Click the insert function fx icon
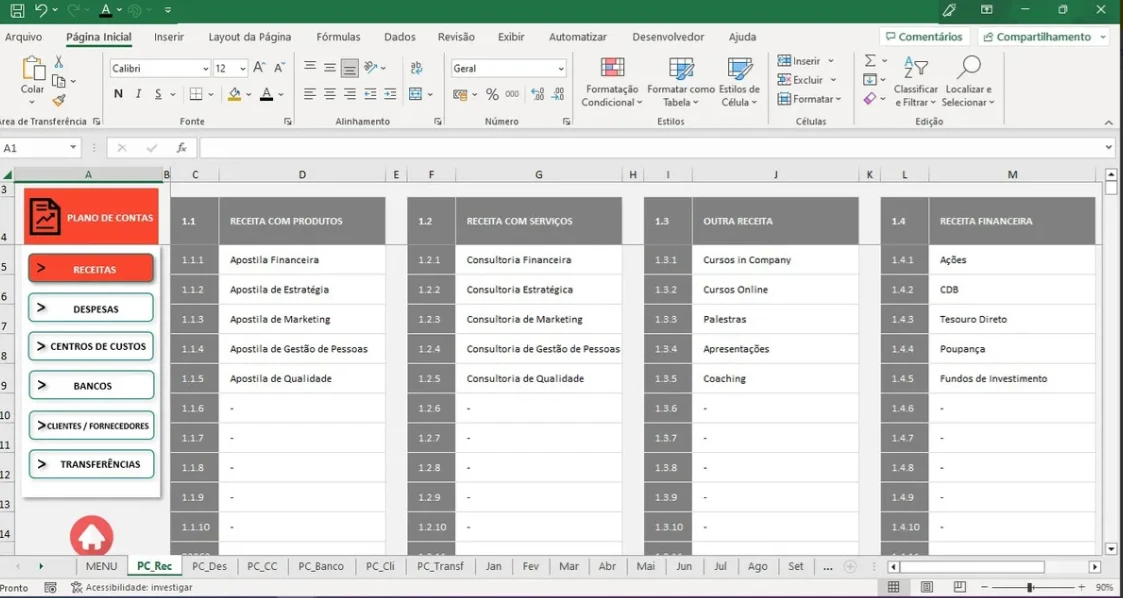Viewport: 1123px width, 598px height. (x=181, y=148)
